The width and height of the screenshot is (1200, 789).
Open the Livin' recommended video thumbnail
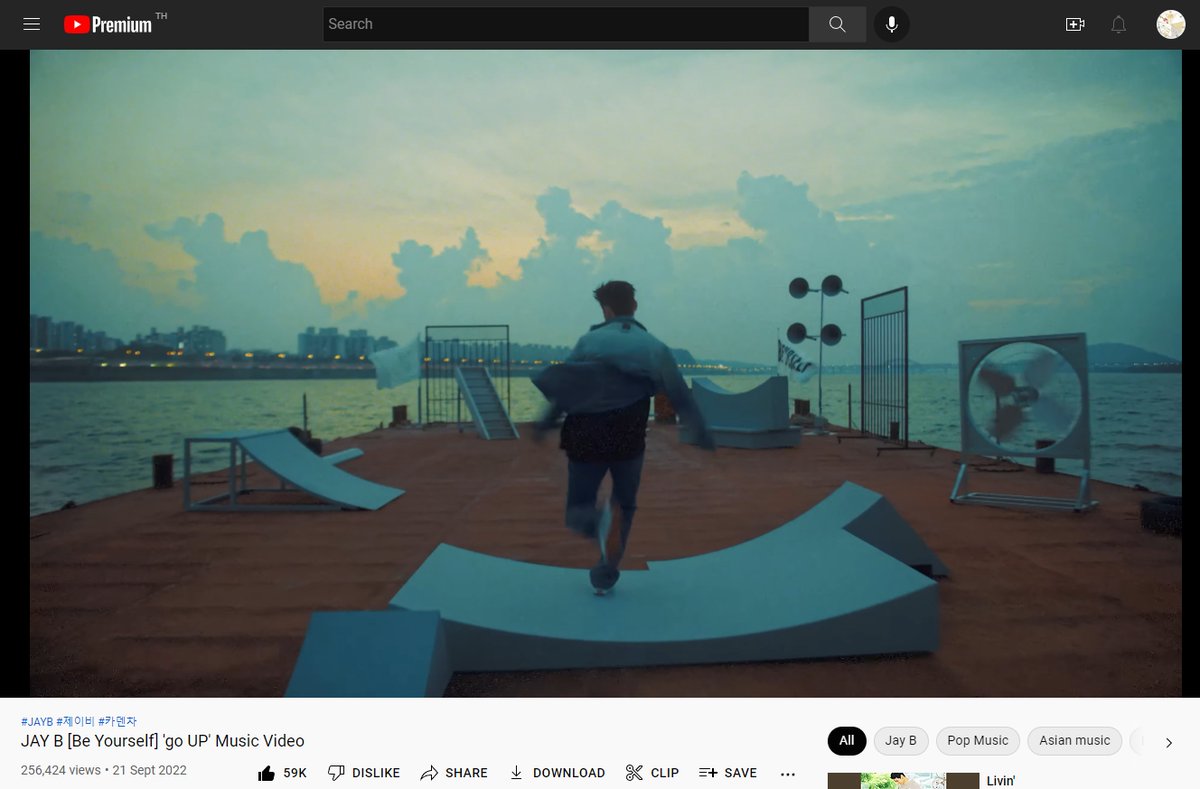pos(903,781)
